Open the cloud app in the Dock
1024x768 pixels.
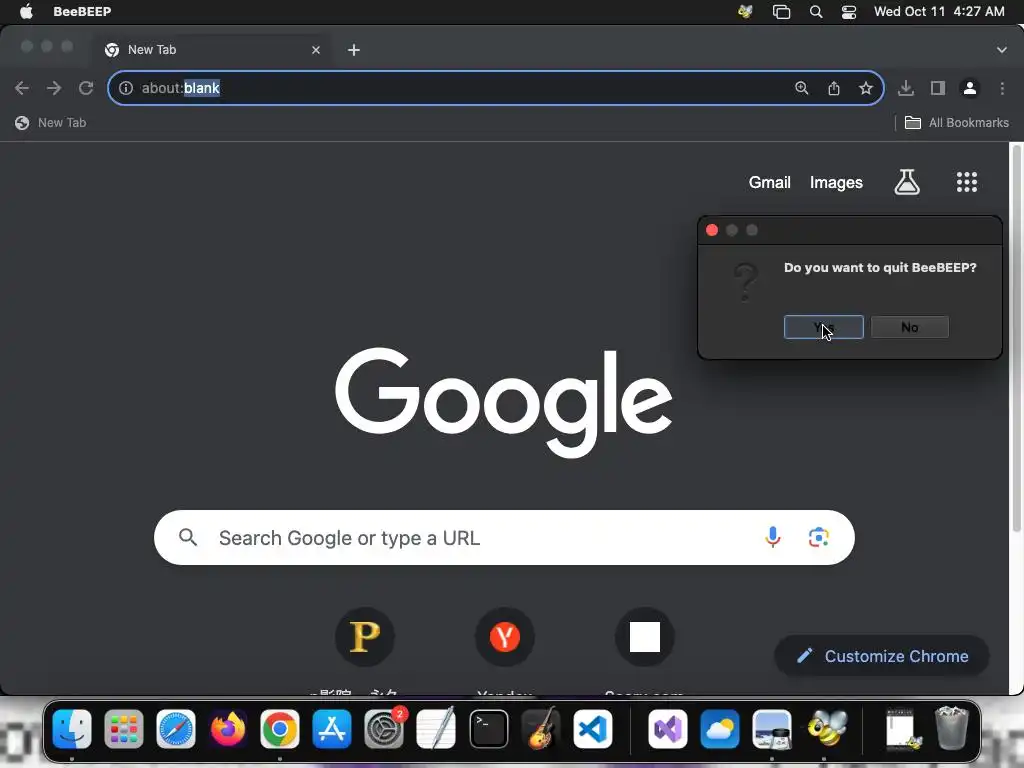tap(720, 729)
